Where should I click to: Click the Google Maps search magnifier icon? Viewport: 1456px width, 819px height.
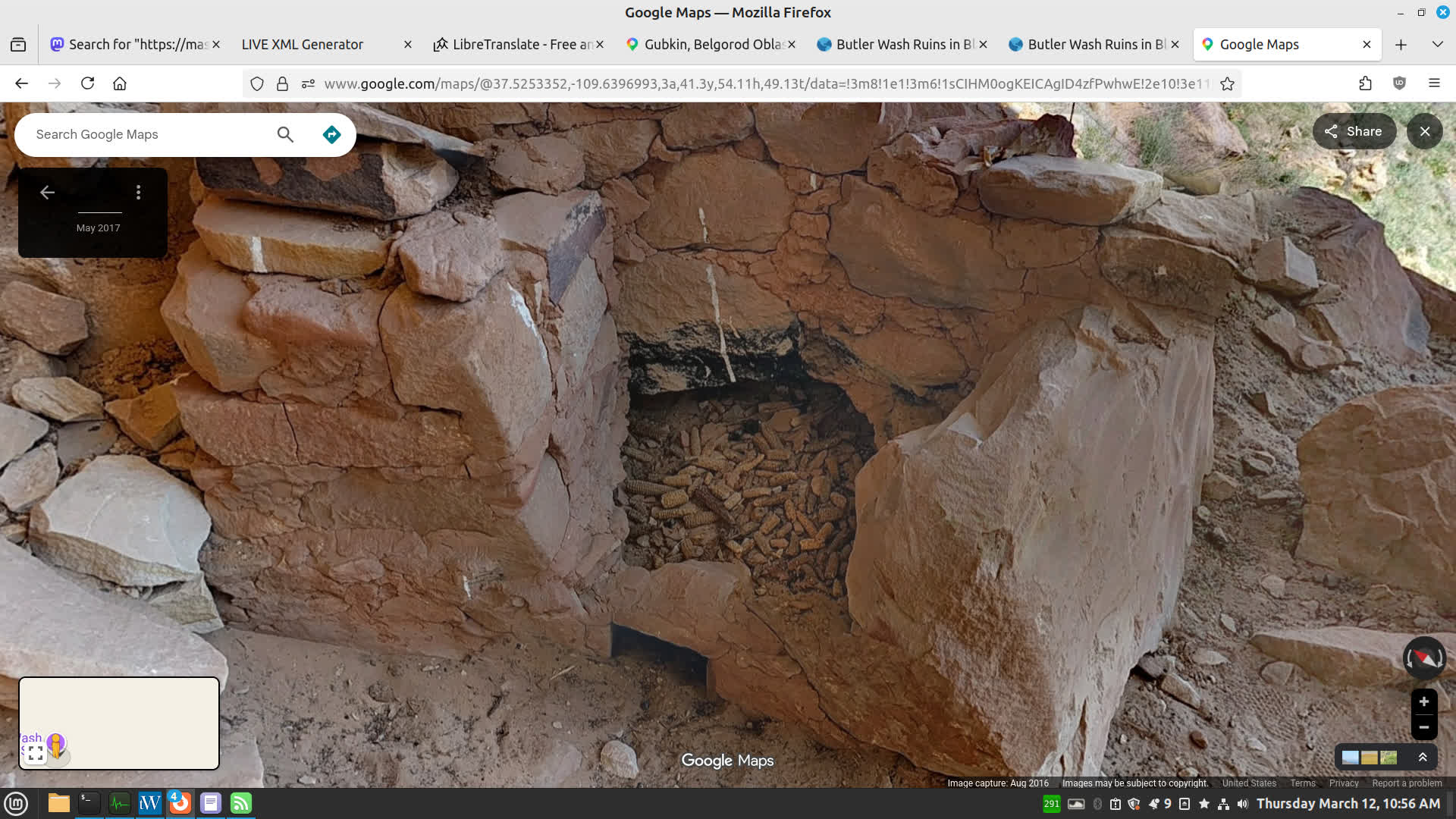[x=285, y=134]
